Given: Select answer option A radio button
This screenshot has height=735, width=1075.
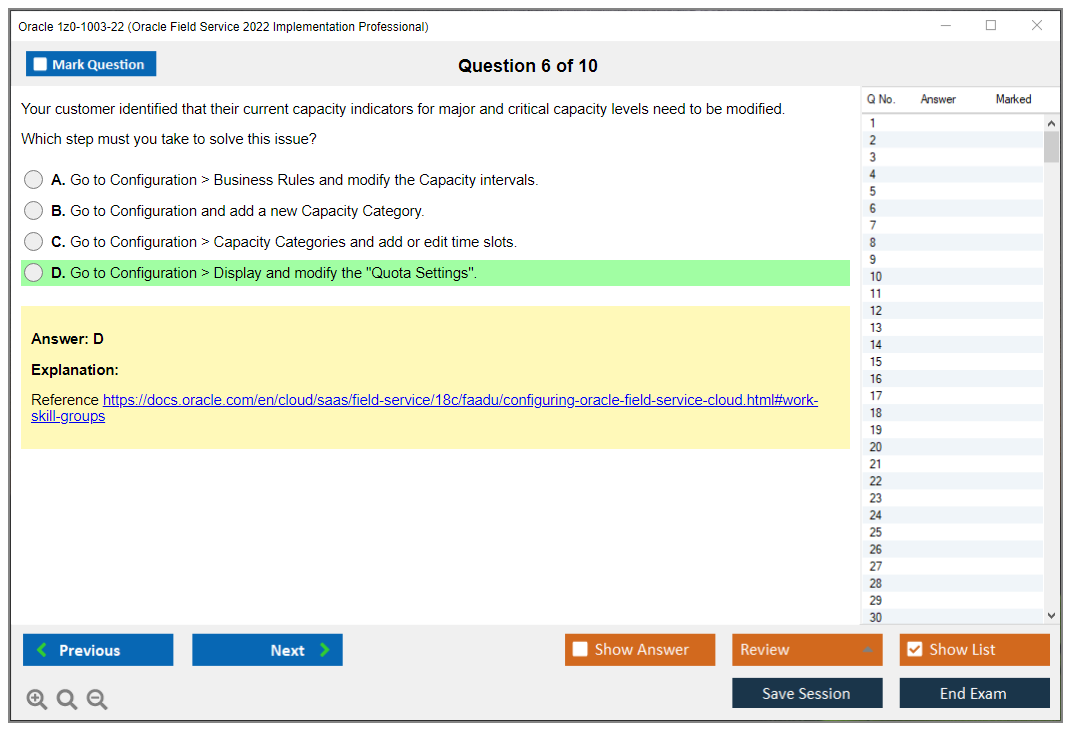Looking at the screenshot, I should point(33,180).
